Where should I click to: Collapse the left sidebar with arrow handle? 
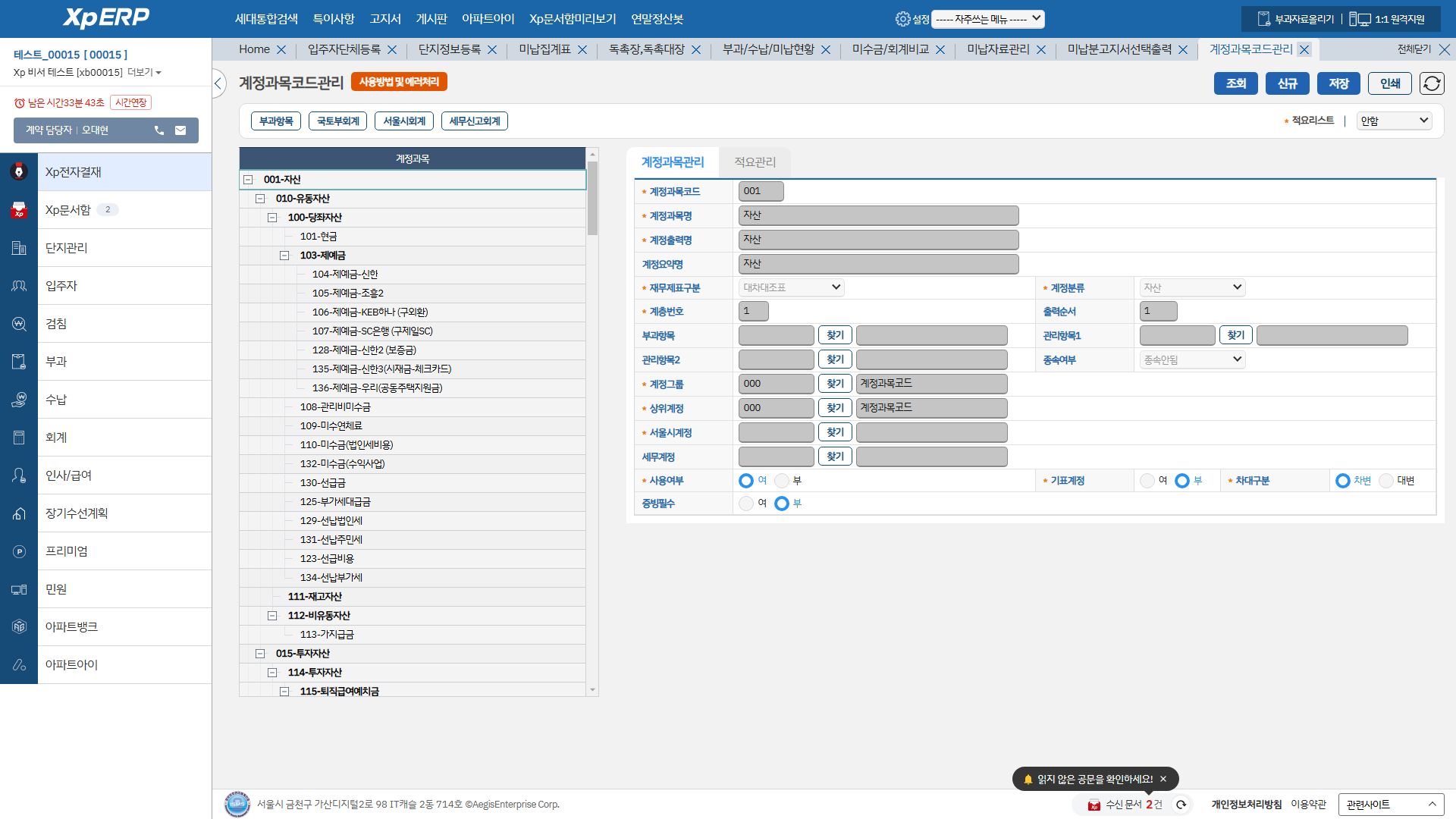click(x=218, y=83)
